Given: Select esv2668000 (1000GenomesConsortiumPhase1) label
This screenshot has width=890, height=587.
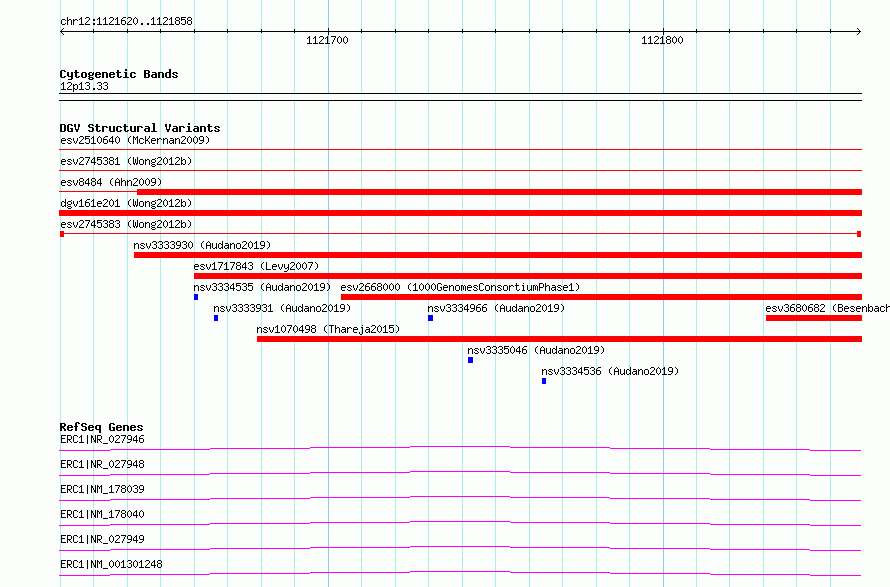Looking at the screenshot, I should pos(460,287).
